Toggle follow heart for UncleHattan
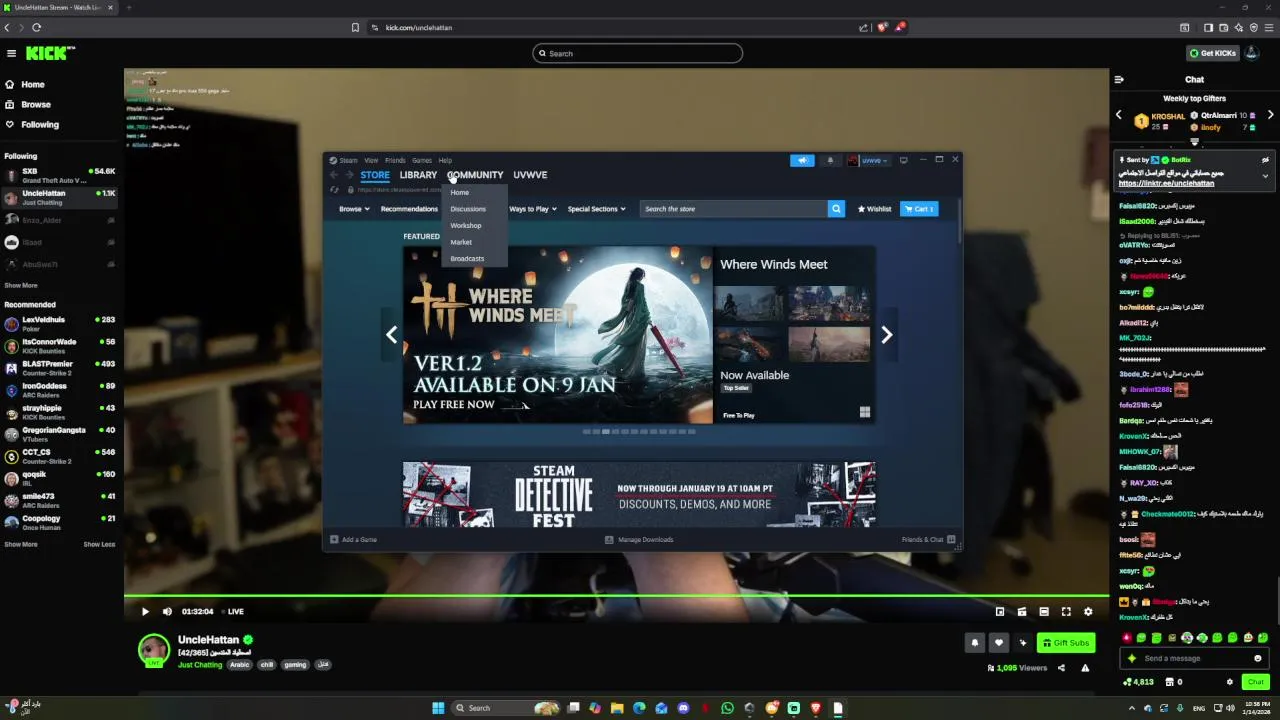The height and width of the screenshot is (720, 1280). [999, 643]
